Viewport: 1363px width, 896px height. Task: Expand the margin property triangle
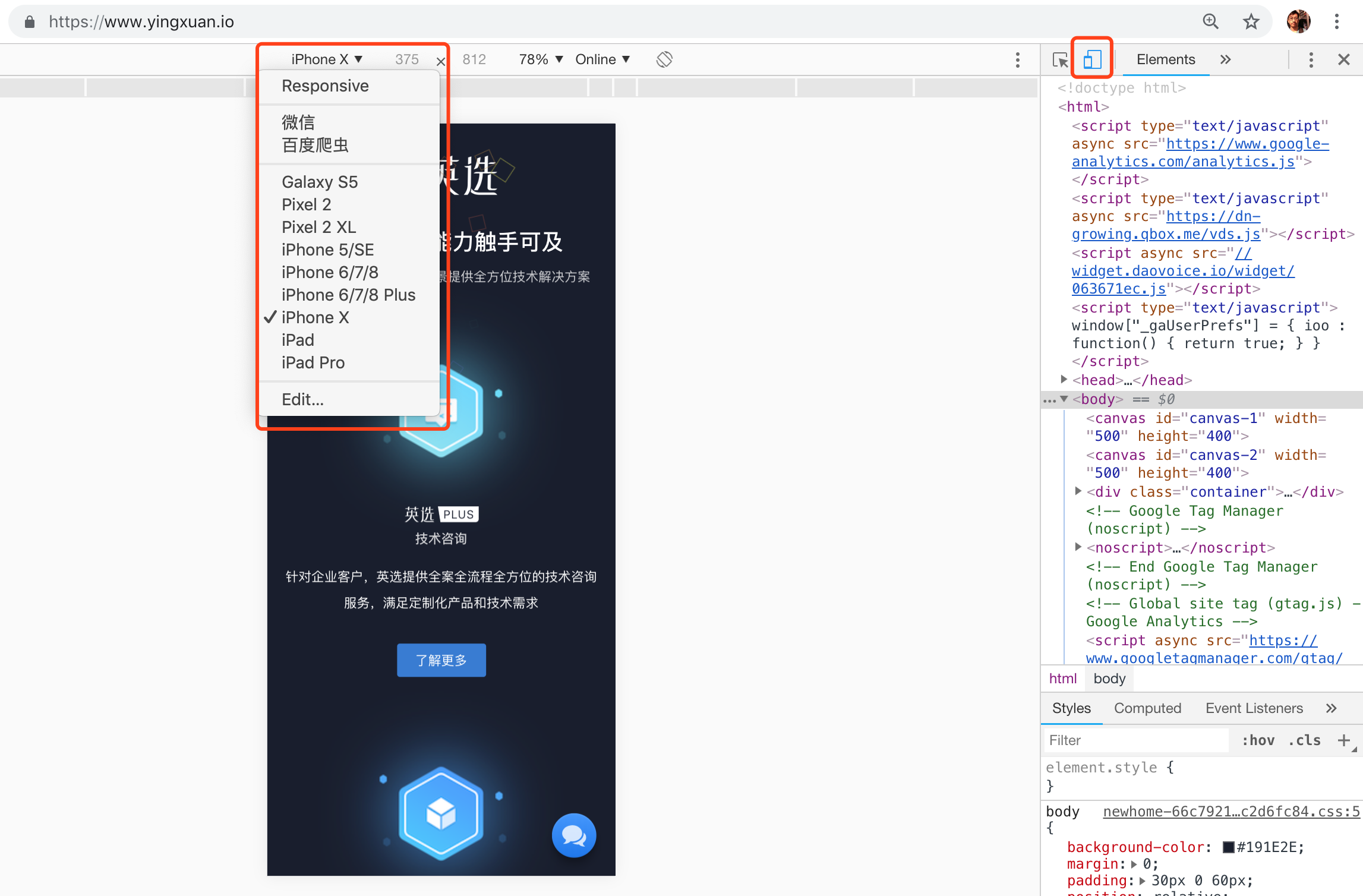1134,864
